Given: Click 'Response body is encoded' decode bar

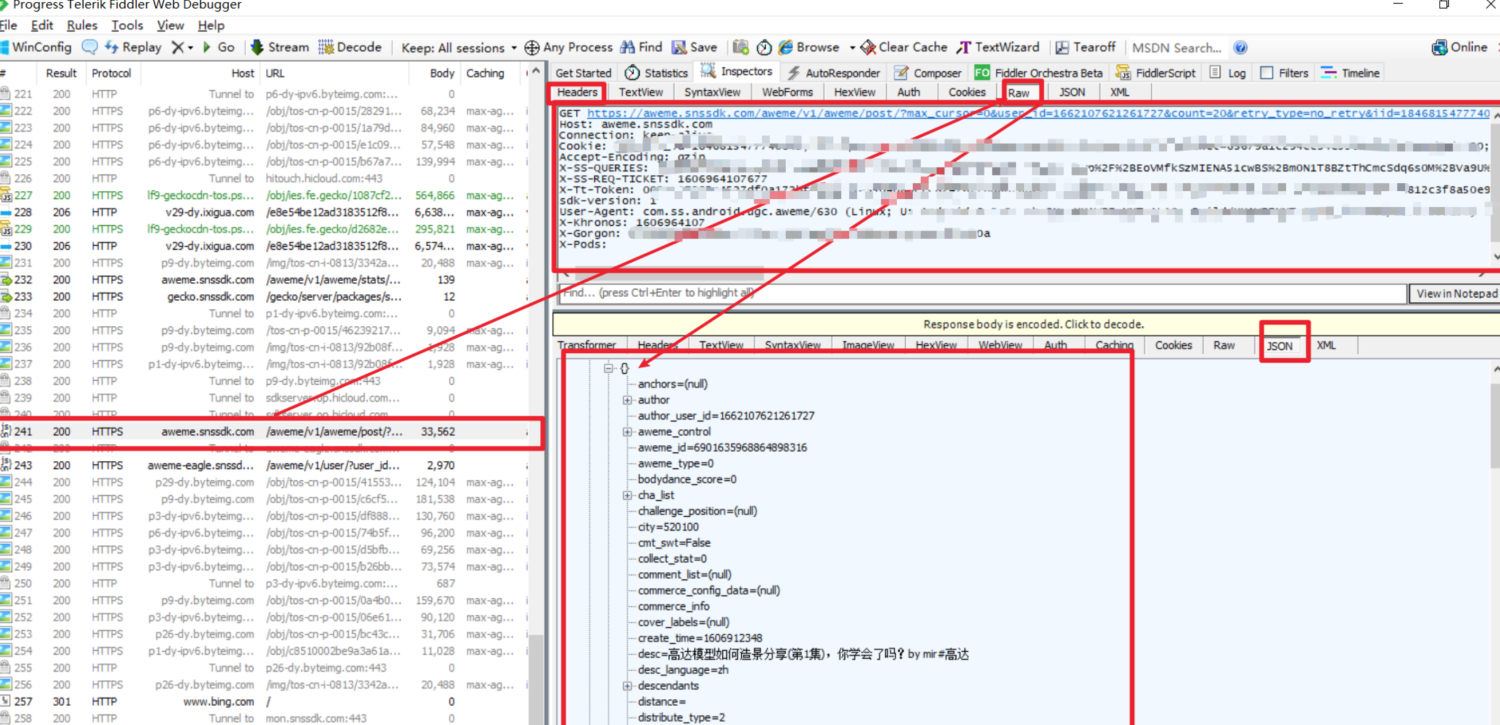Looking at the screenshot, I should pyautogui.click(x=1026, y=324).
